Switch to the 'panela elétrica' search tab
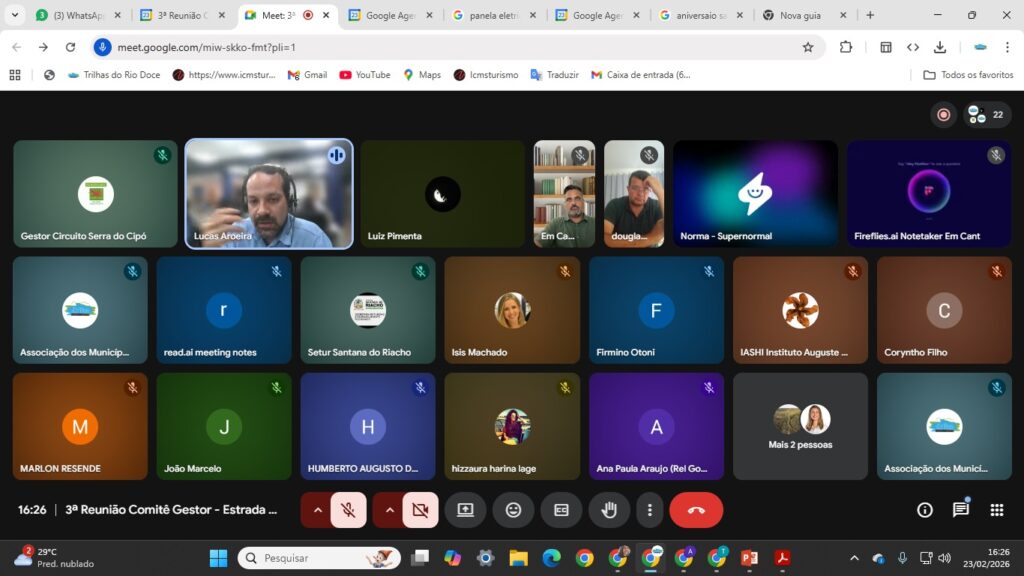This screenshot has height=576, width=1024. tap(494, 15)
